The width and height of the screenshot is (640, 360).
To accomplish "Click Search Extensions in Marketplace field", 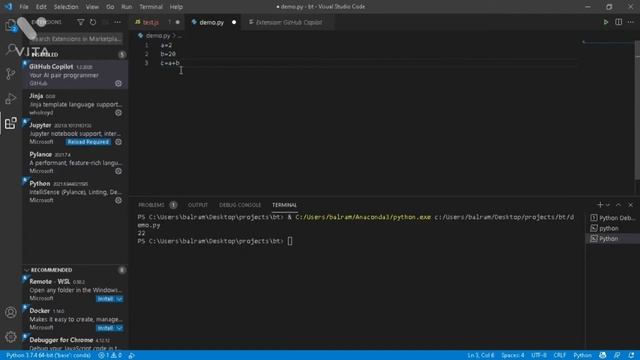I will [76, 39].
